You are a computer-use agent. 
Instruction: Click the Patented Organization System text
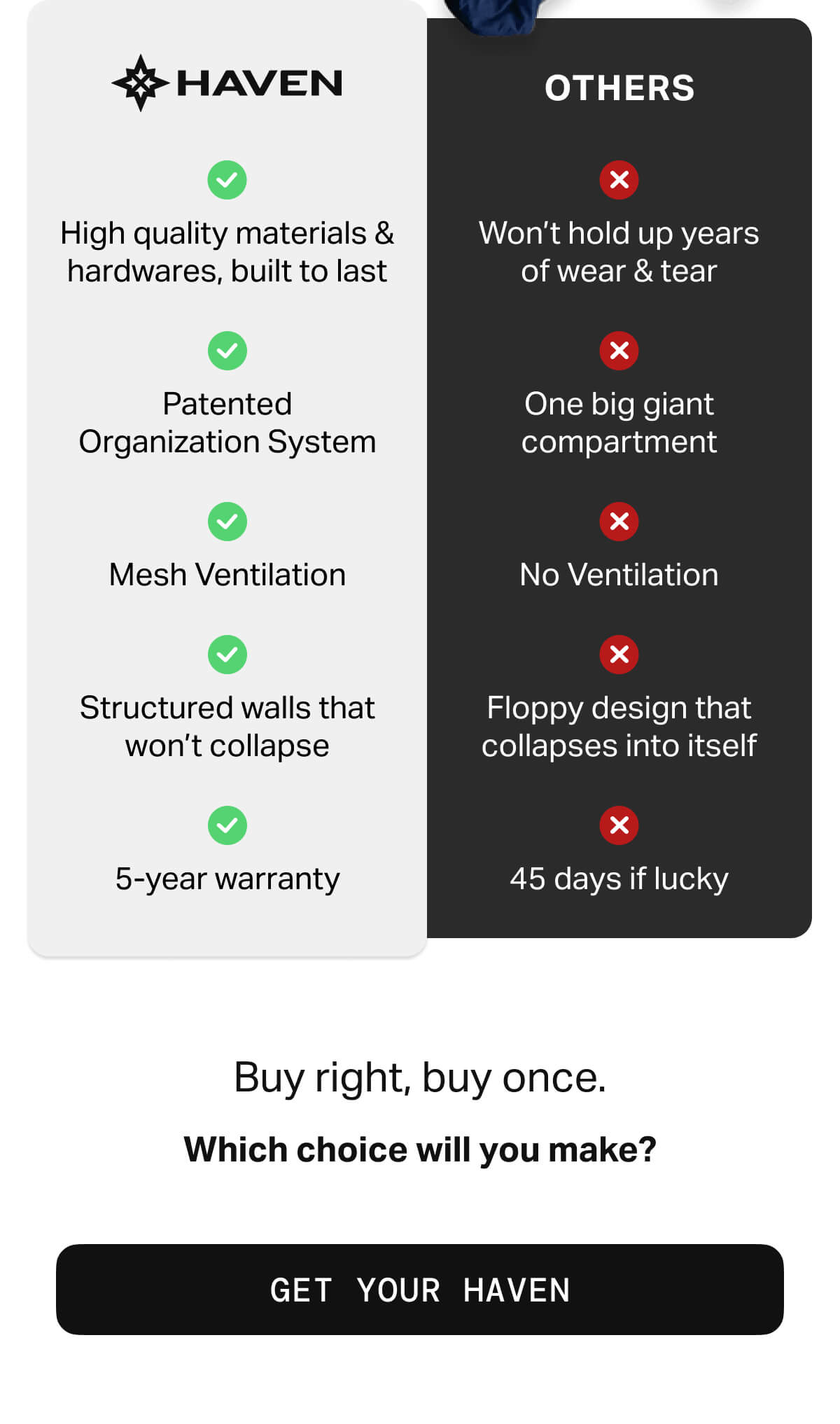(x=227, y=423)
